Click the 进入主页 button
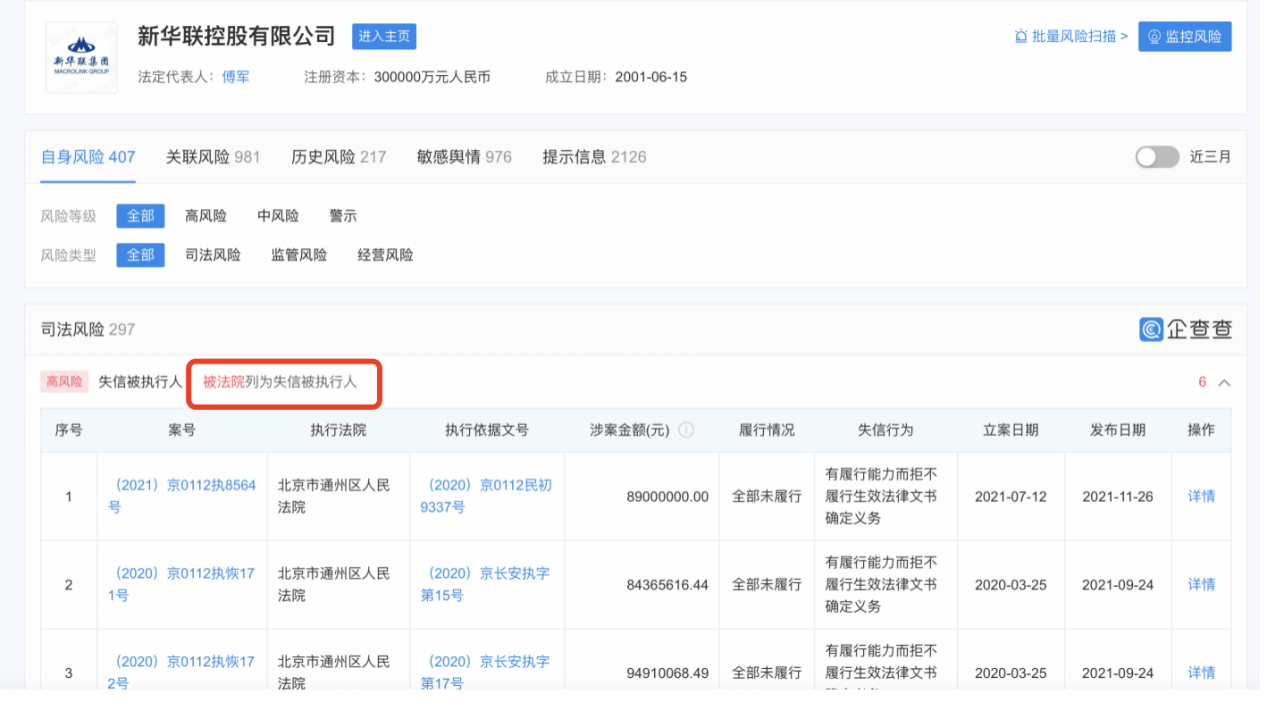This screenshot has width=1267, height=702. [x=384, y=37]
